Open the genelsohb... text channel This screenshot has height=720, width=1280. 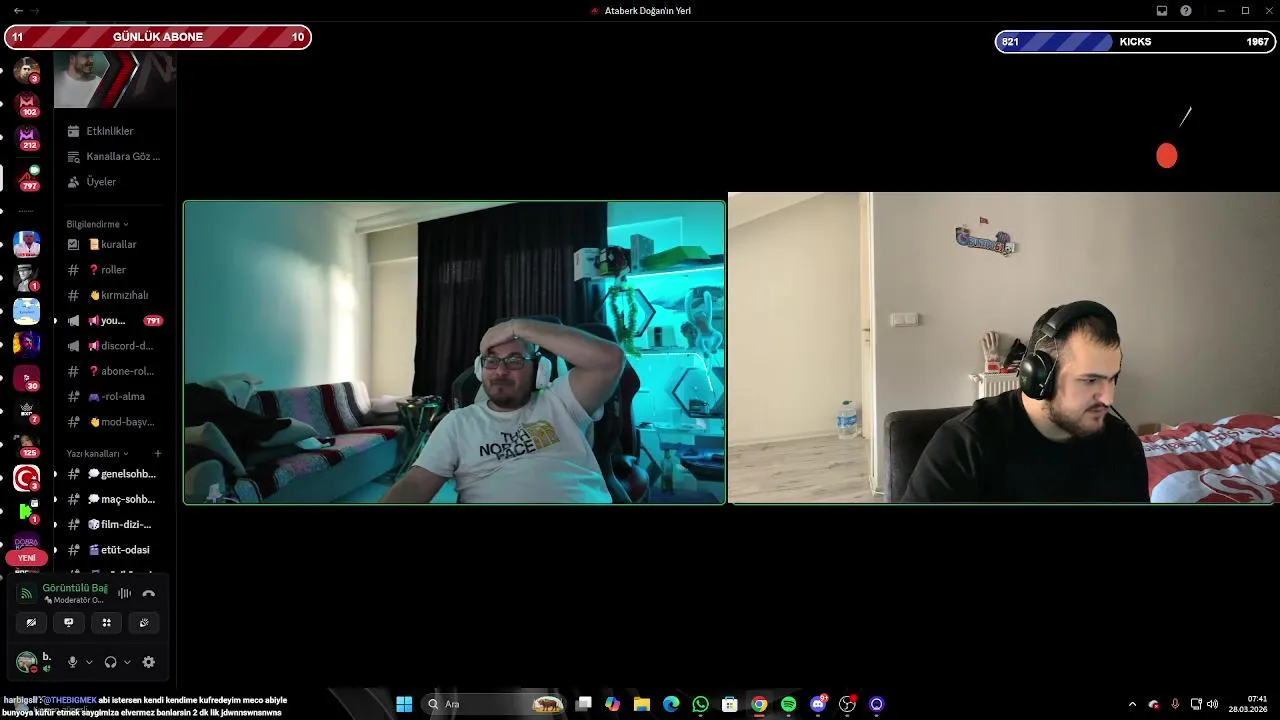coord(113,474)
